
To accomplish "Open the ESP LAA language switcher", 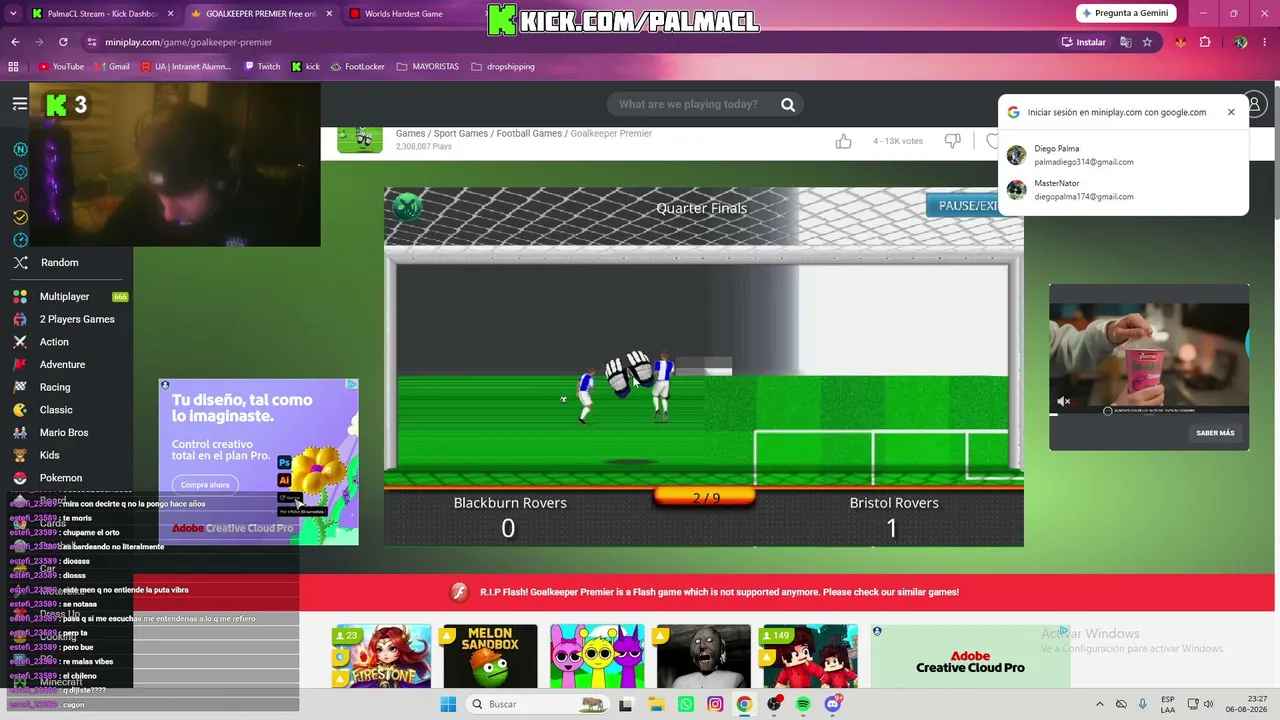I will (1169, 704).
